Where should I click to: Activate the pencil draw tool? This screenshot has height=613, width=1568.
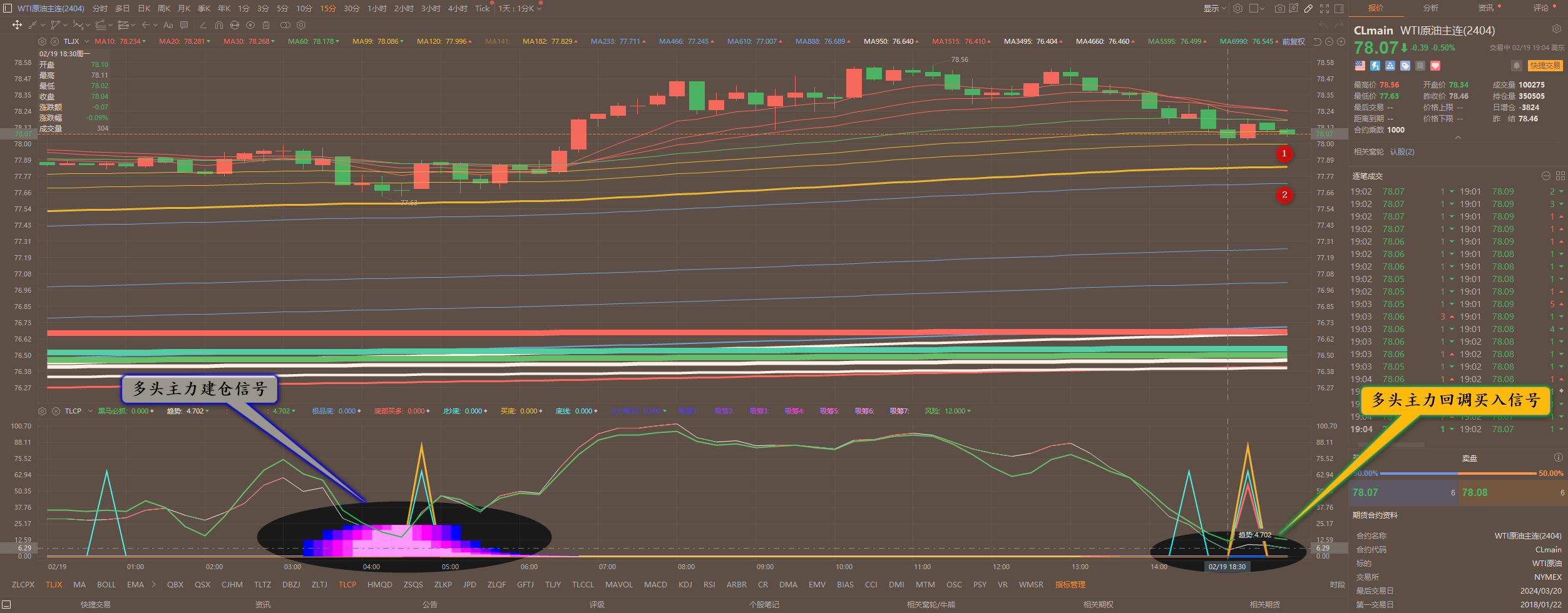[1308, 8]
